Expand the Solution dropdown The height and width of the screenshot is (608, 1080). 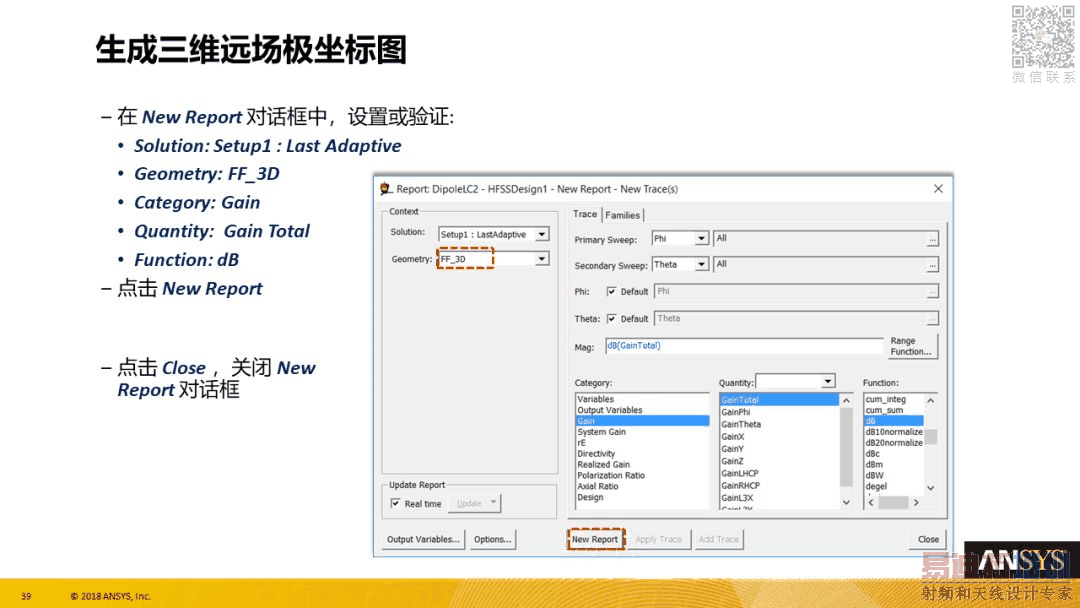(542, 235)
